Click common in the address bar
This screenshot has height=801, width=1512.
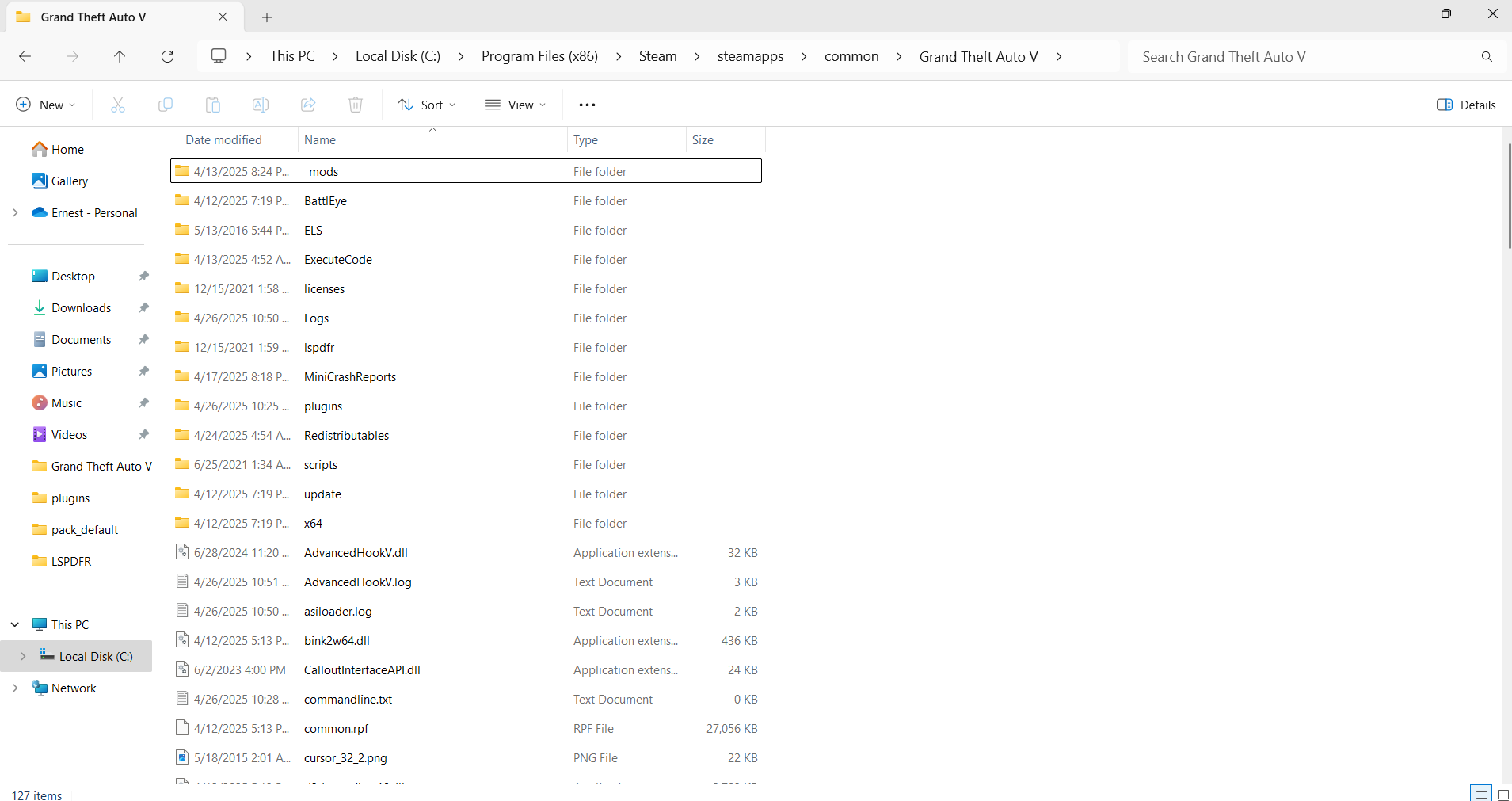pyautogui.click(x=851, y=56)
